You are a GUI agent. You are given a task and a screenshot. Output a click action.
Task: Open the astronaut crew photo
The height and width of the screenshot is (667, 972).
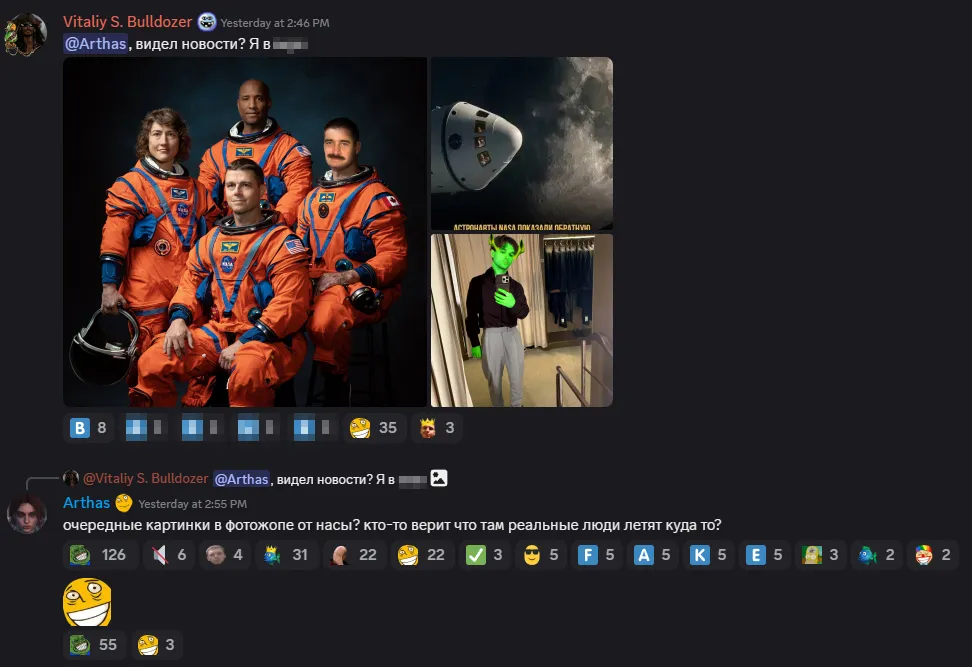coord(244,232)
